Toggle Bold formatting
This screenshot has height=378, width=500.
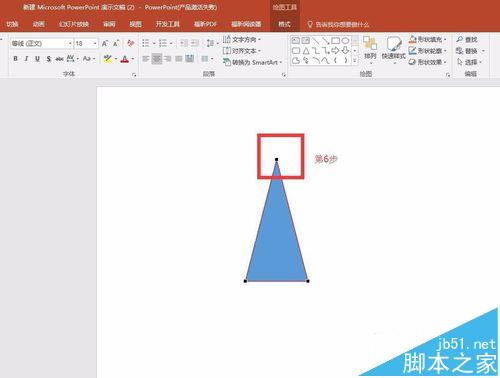tap(15, 59)
